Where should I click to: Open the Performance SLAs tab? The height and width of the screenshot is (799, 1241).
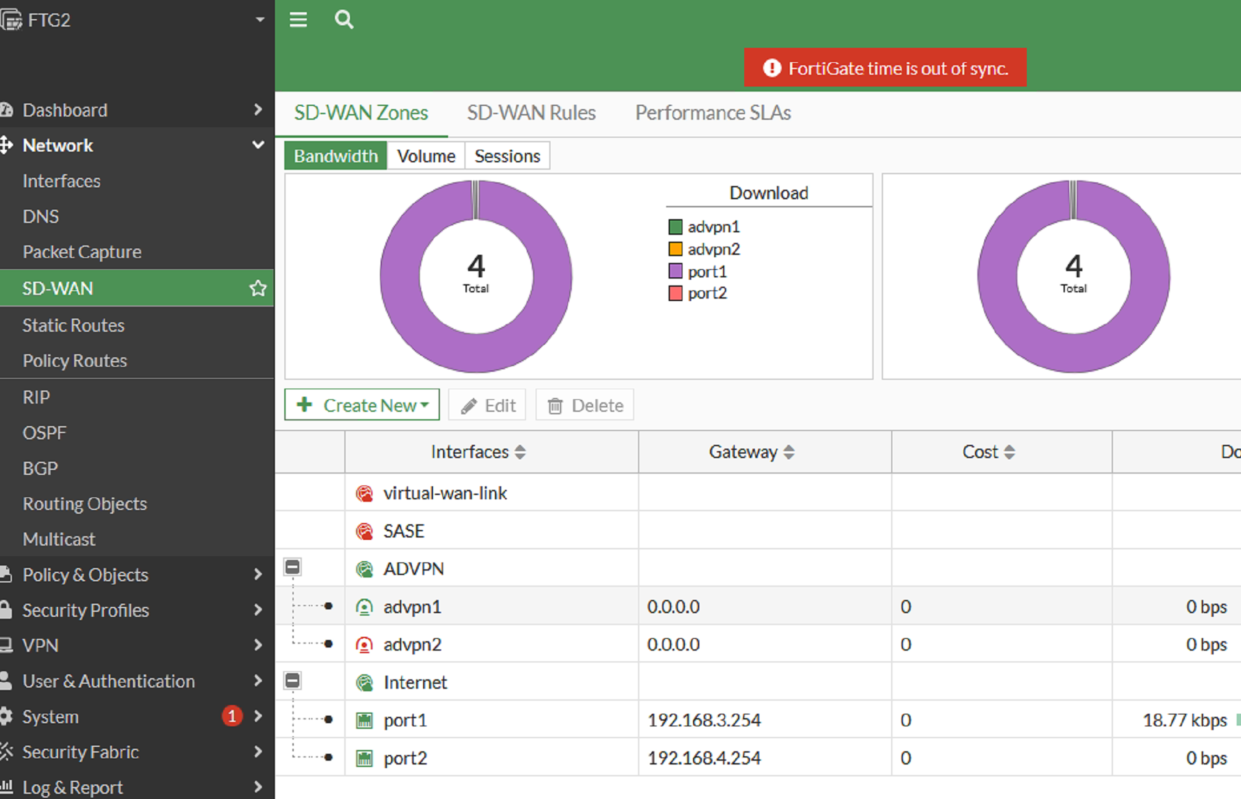point(713,113)
